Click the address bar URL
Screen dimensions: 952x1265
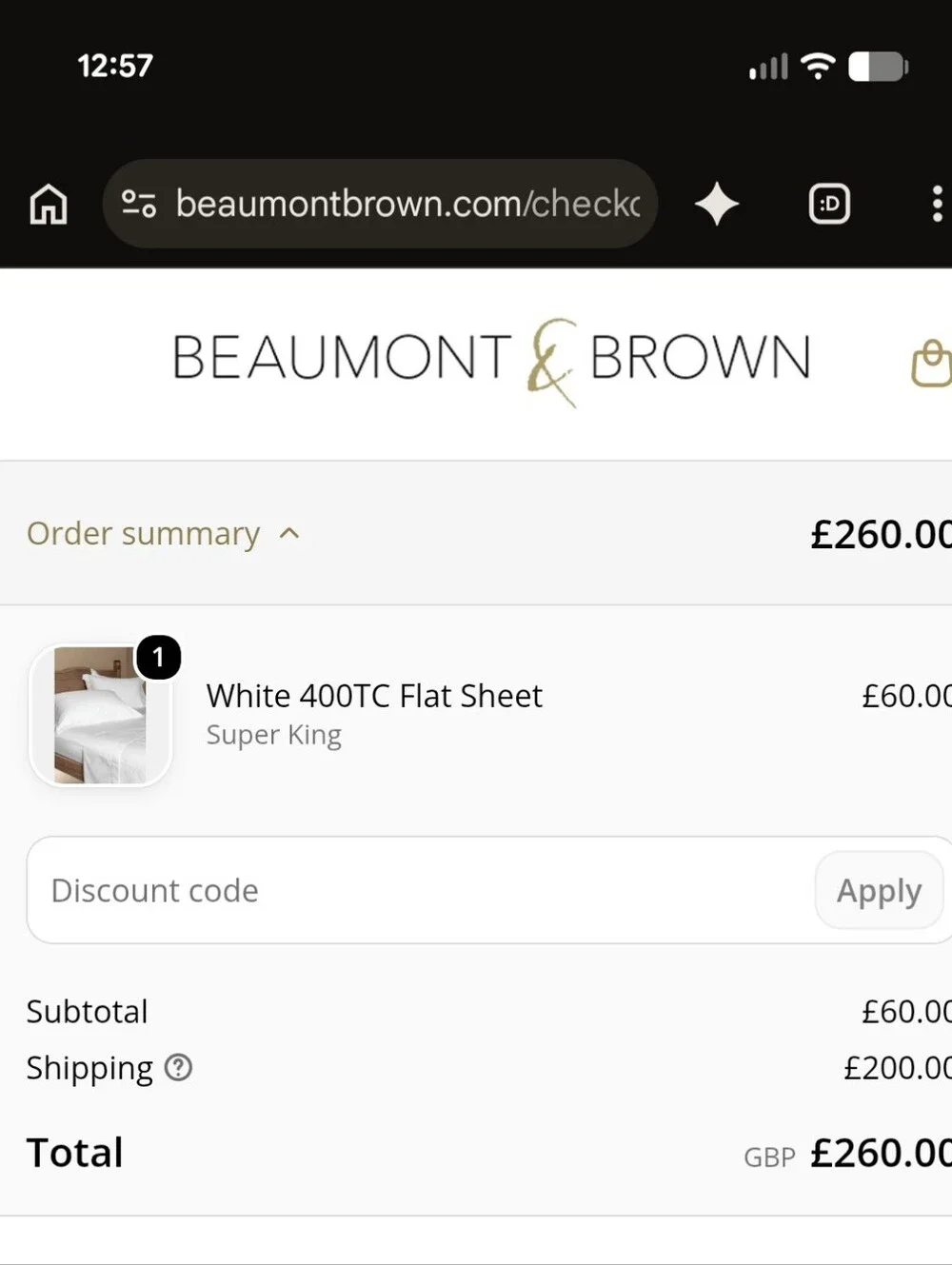tap(407, 204)
